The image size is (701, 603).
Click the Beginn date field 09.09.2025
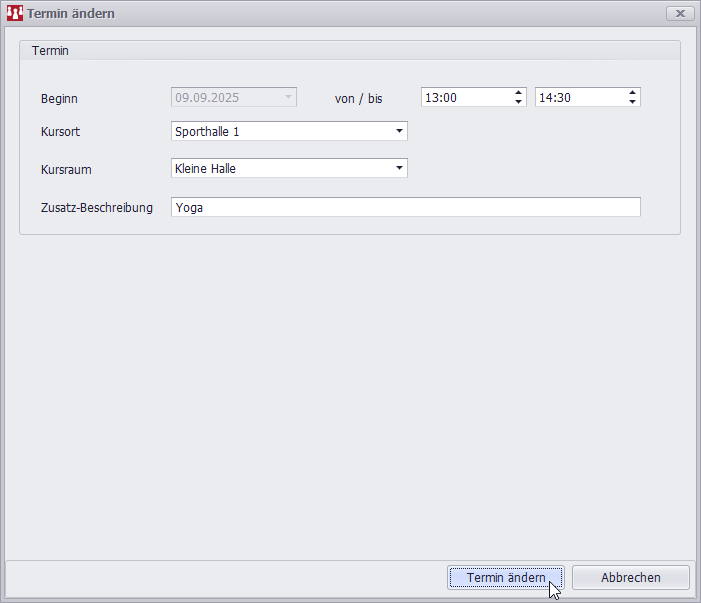(225, 97)
